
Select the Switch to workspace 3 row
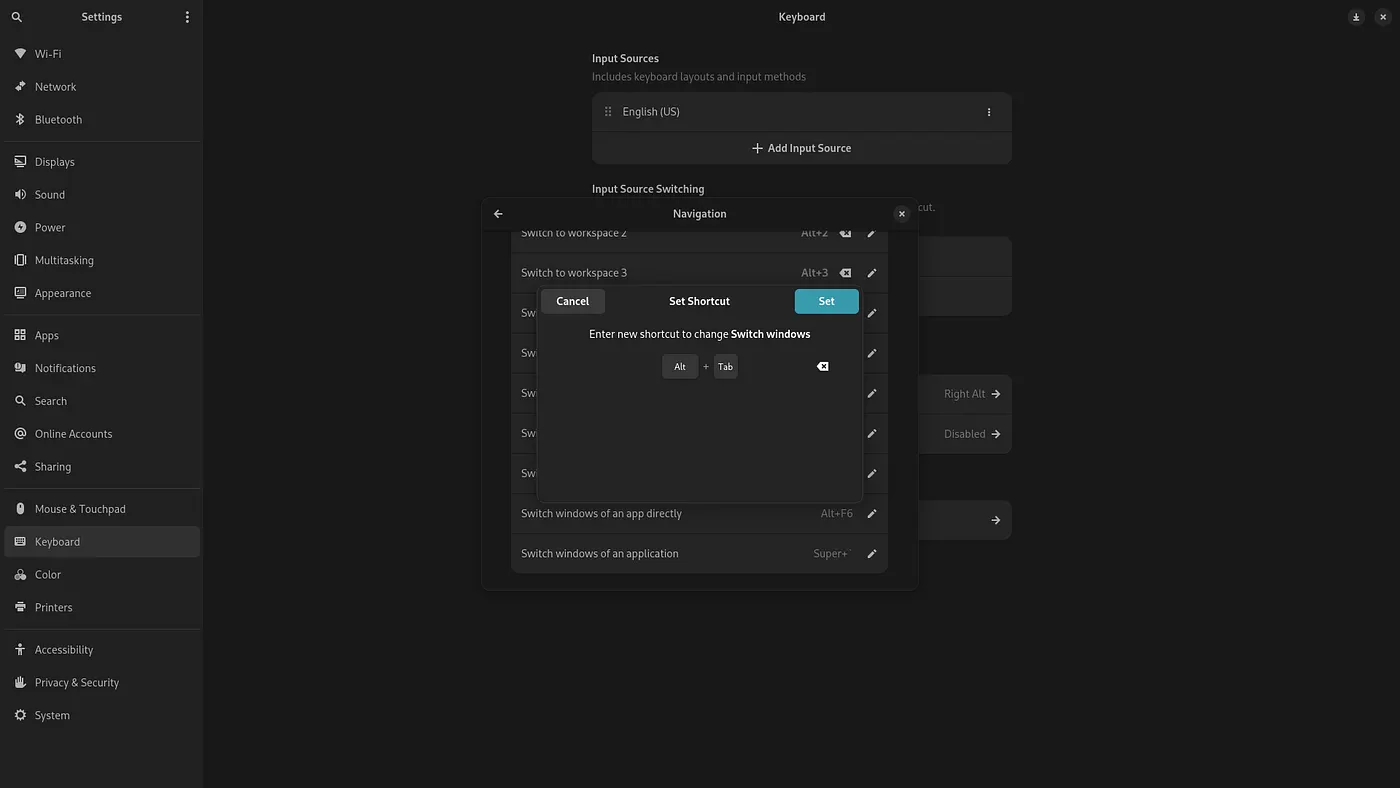pos(699,273)
